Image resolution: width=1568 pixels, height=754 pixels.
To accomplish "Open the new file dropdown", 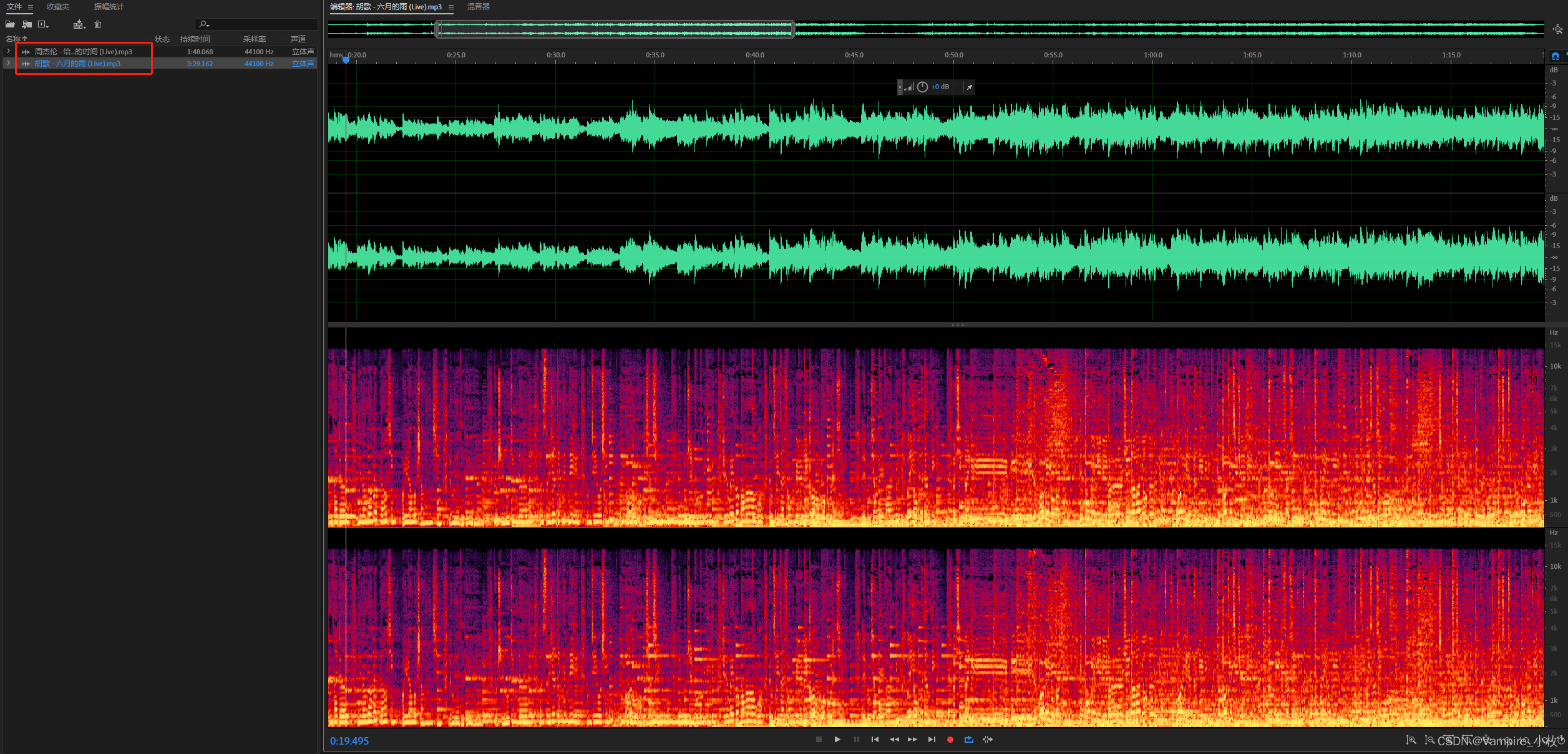I will pos(43,24).
